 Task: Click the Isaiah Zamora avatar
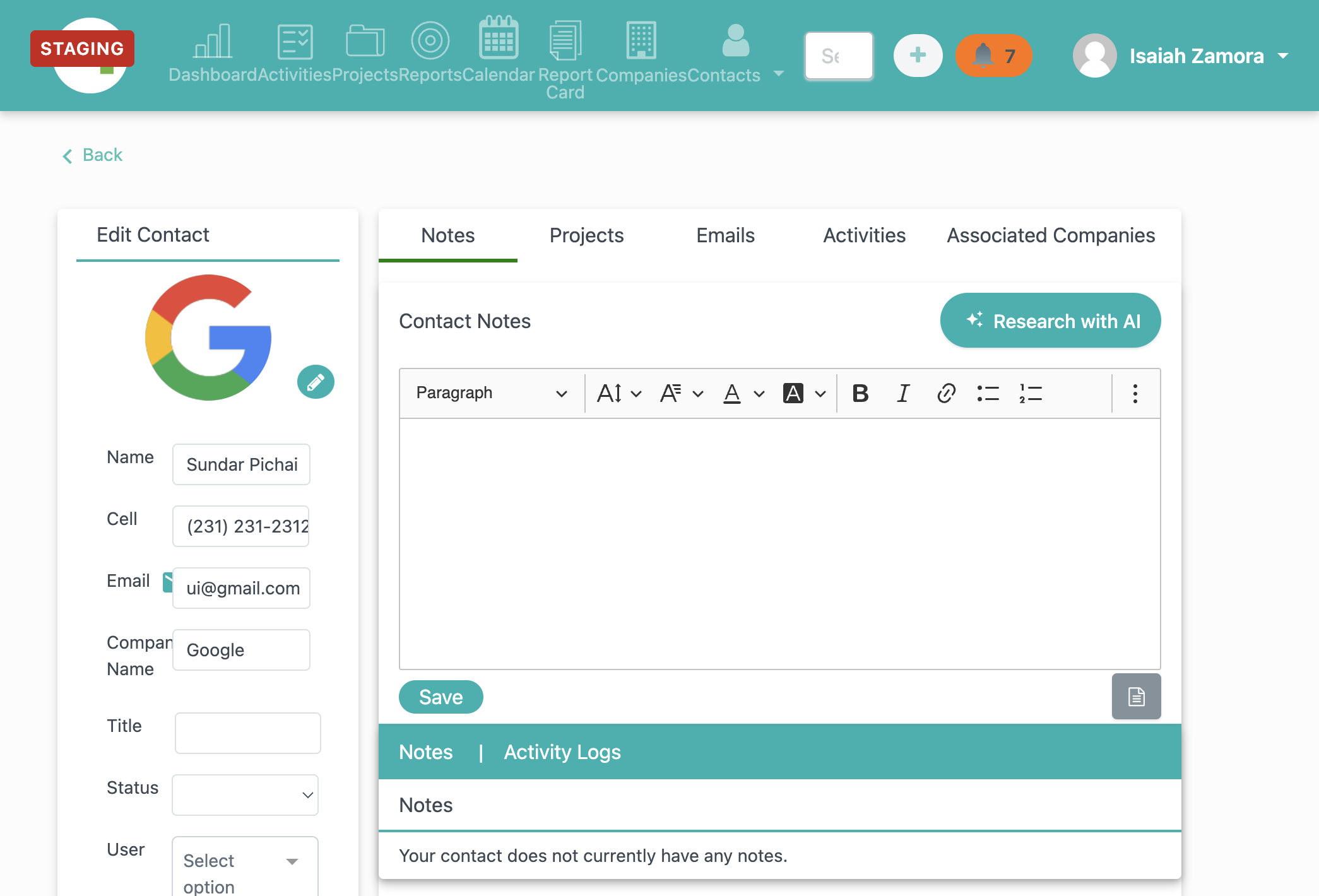pyautogui.click(x=1094, y=56)
